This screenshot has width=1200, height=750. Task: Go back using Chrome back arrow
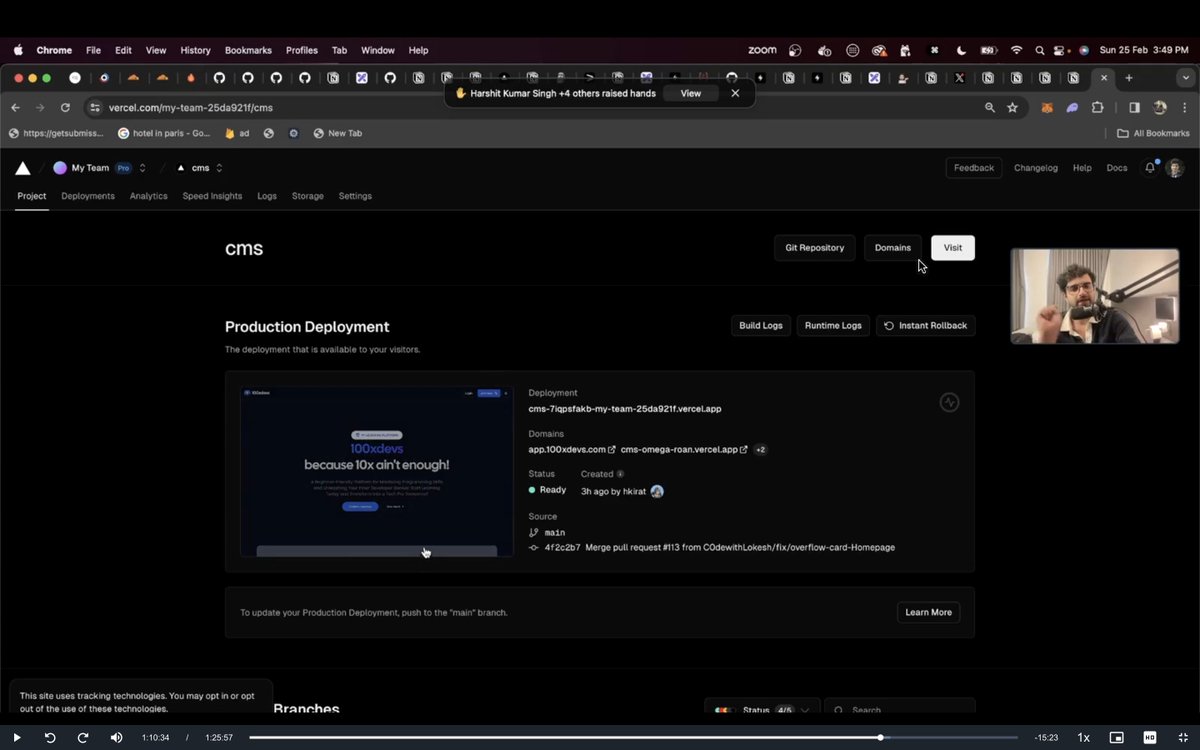[15, 107]
